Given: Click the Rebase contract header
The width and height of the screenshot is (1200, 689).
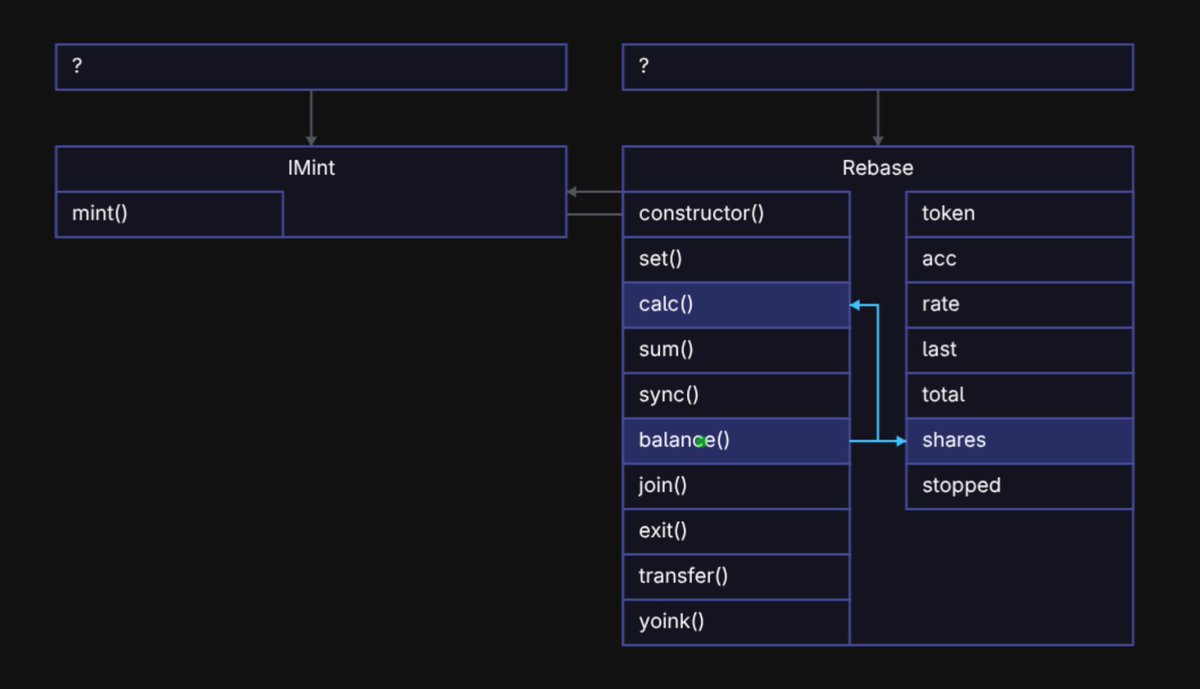Looking at the screenshot, I should [x=878, y=169].
